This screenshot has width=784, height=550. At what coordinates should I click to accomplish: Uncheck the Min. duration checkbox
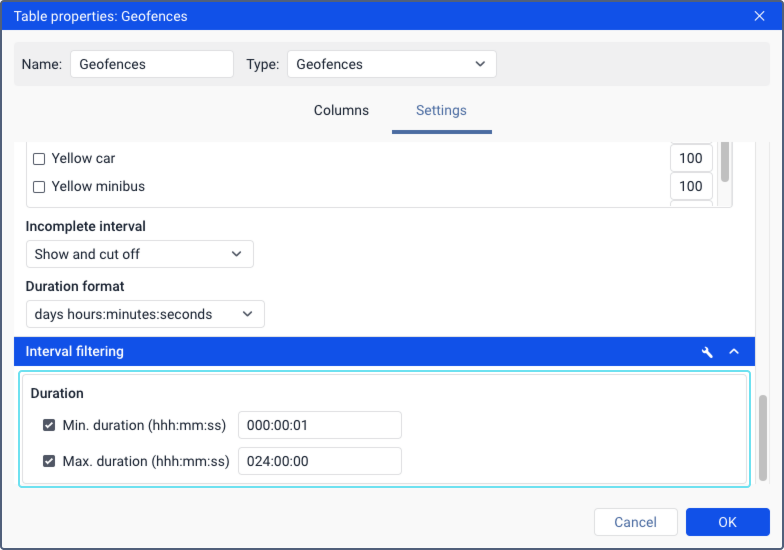point(49,426)
